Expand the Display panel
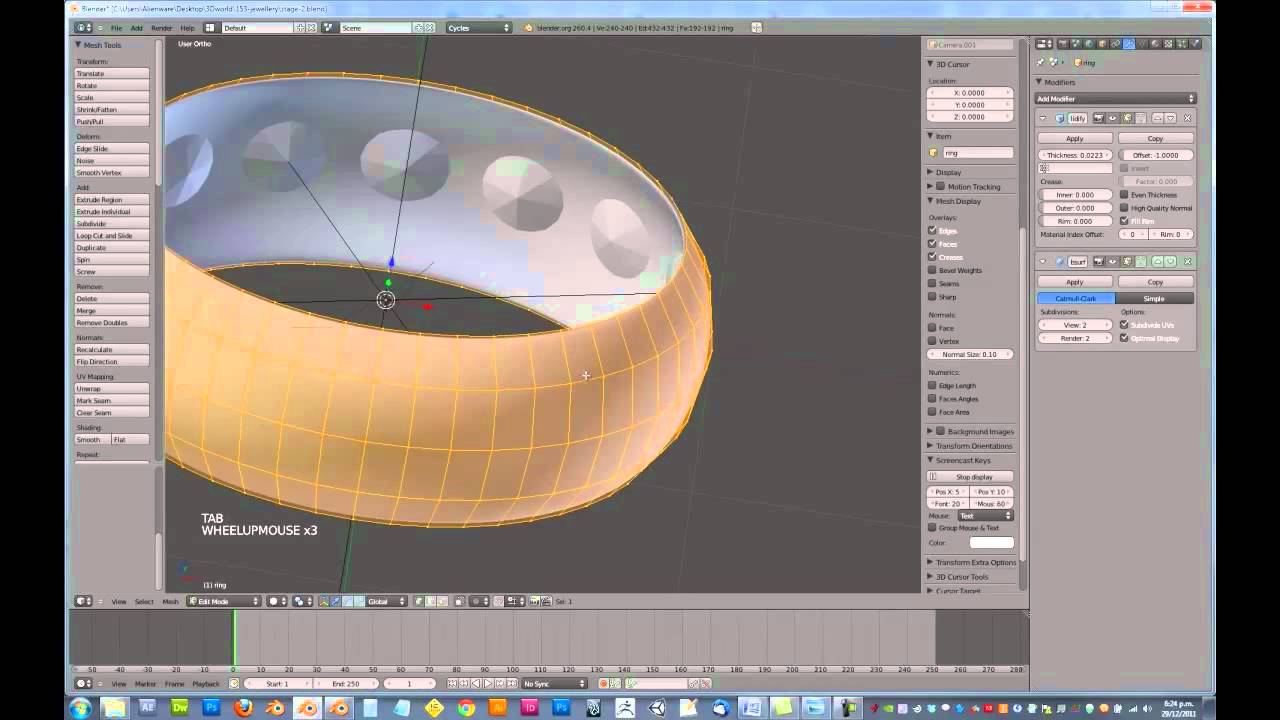This screenshot has width=1280, height=720. pyautogui.click(x=930, y=172)
